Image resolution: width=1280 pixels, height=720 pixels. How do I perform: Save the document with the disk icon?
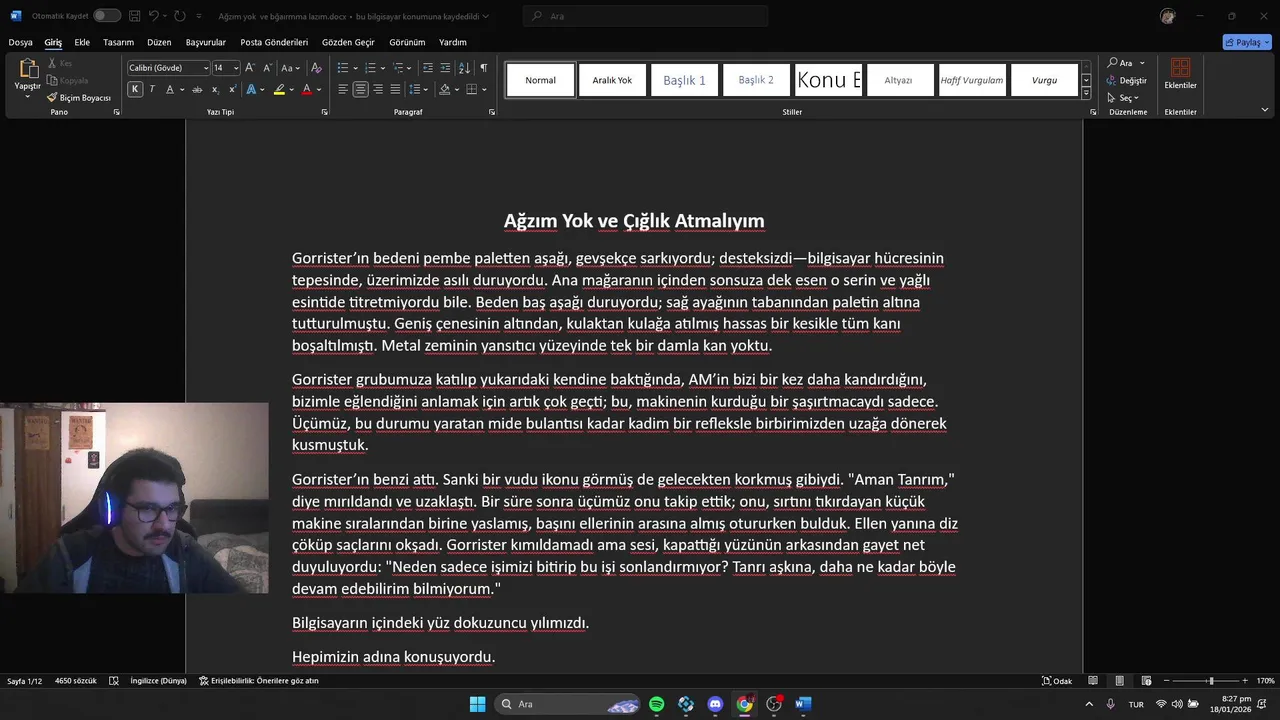click(x=134, y=16)
